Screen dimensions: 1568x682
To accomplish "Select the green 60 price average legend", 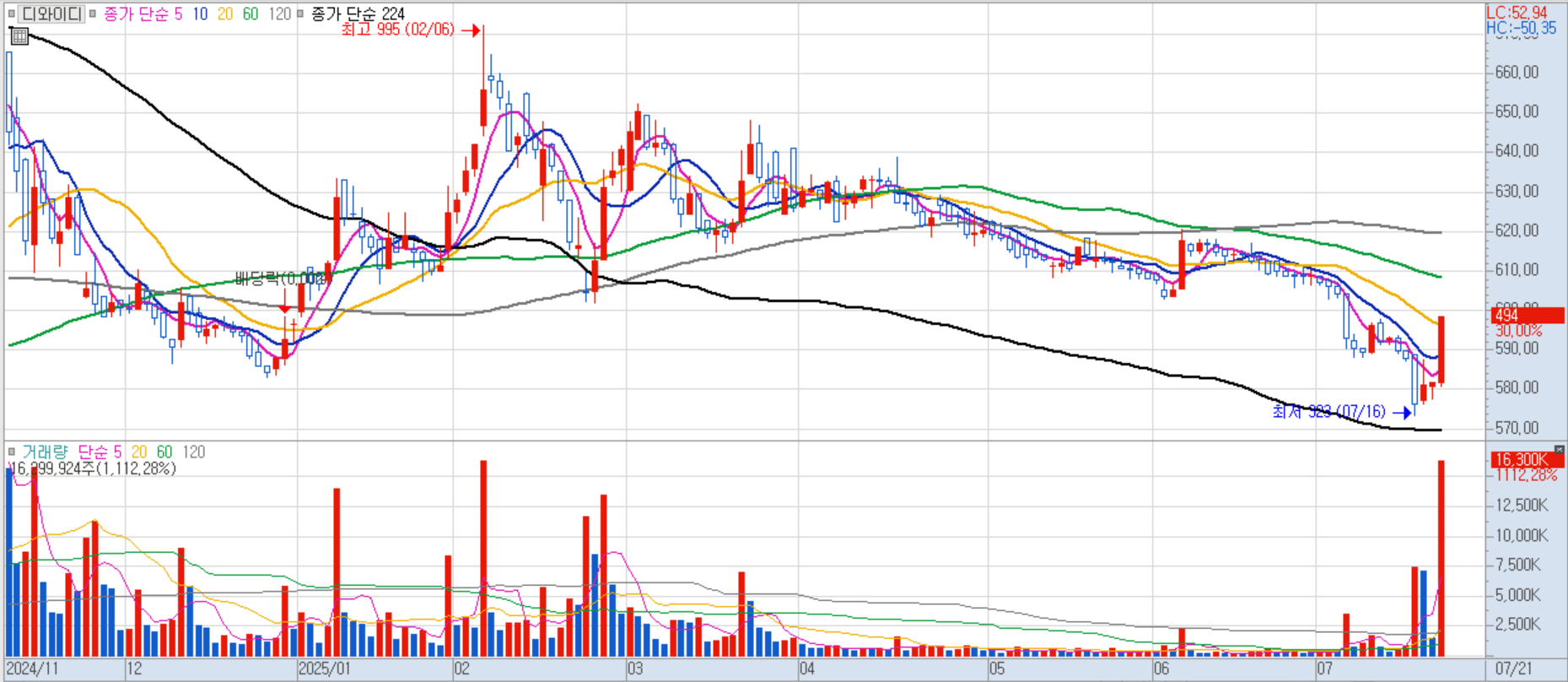I will pos(251,14).
